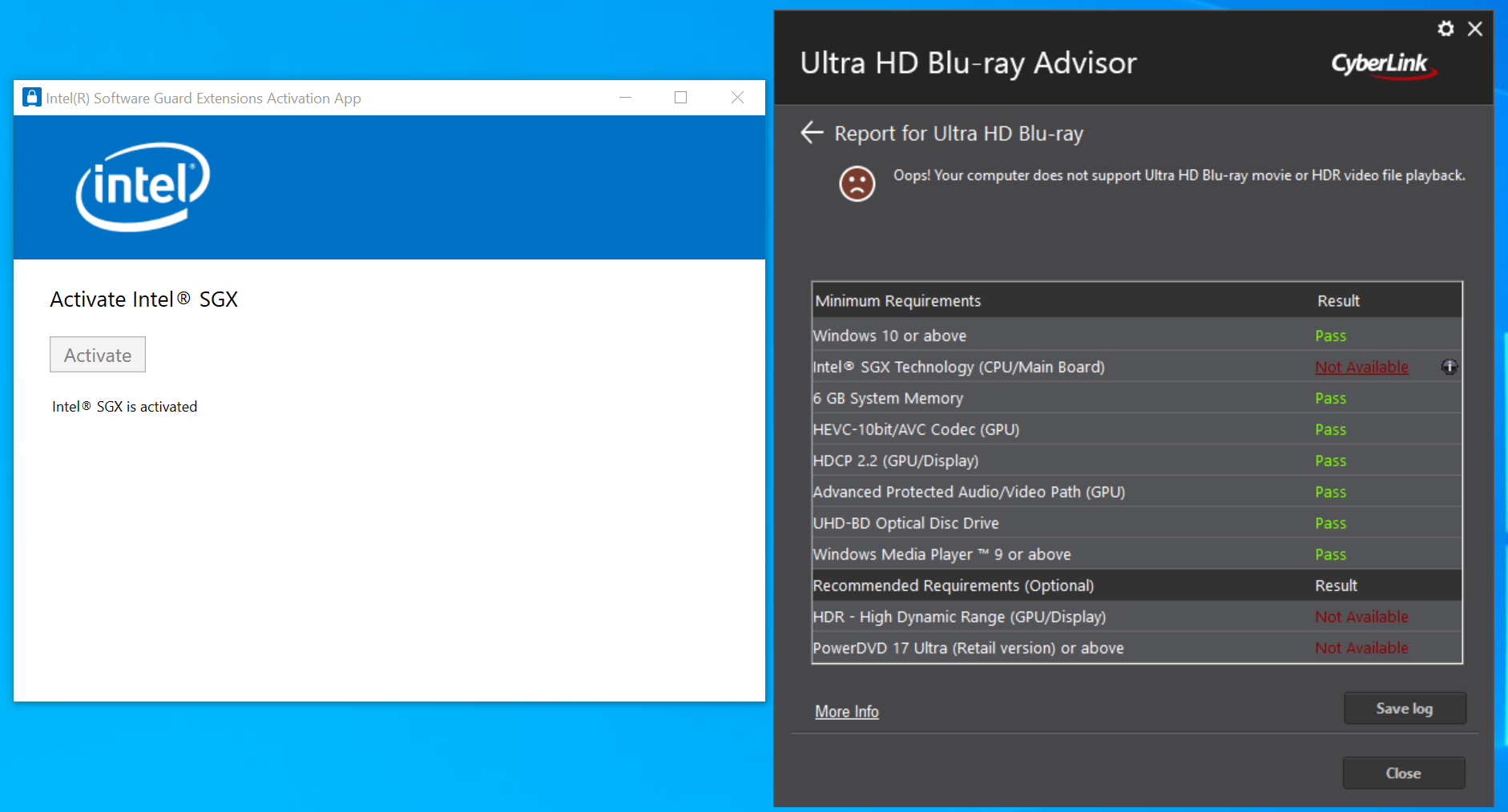The image size is (1508, 812).
Task: Select 'HDCP 2.2 (GPU/Display)' row
Action: pos(1137,460)
